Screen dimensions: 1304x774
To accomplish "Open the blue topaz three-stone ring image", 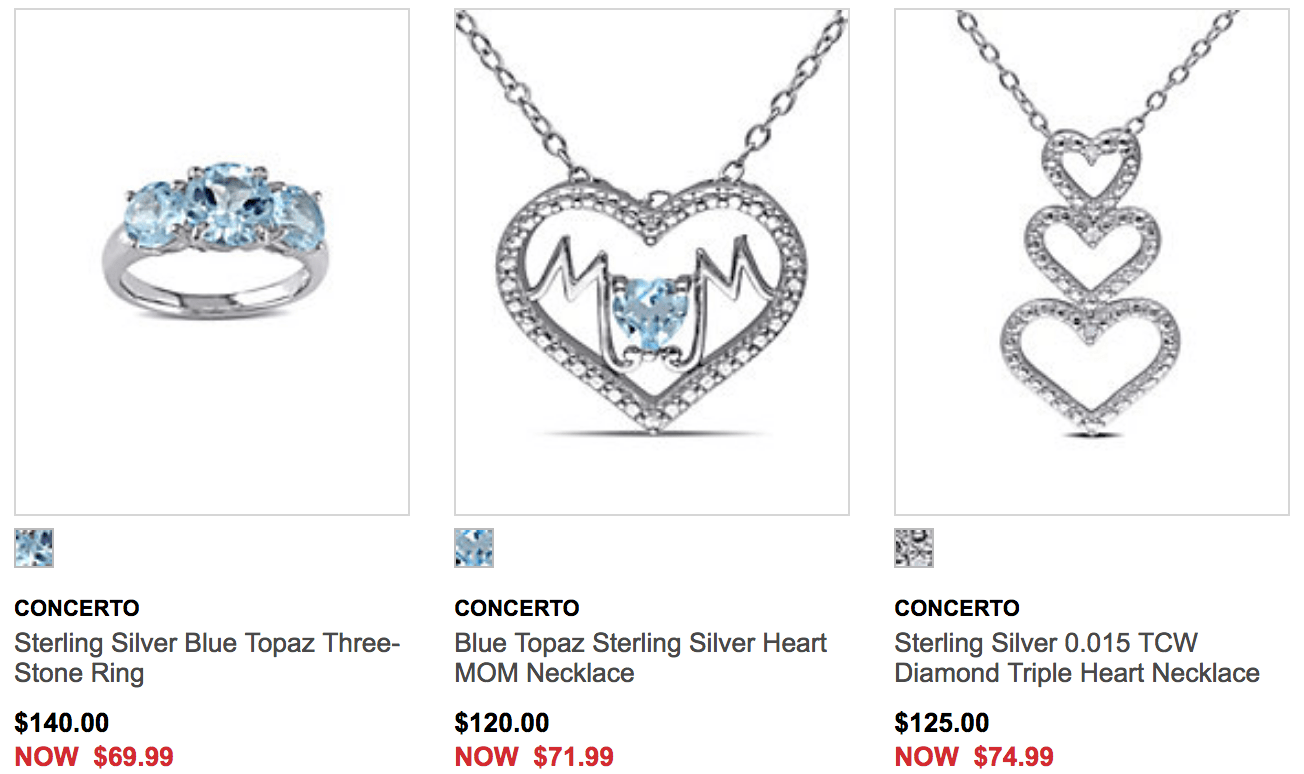I will 212,262.
